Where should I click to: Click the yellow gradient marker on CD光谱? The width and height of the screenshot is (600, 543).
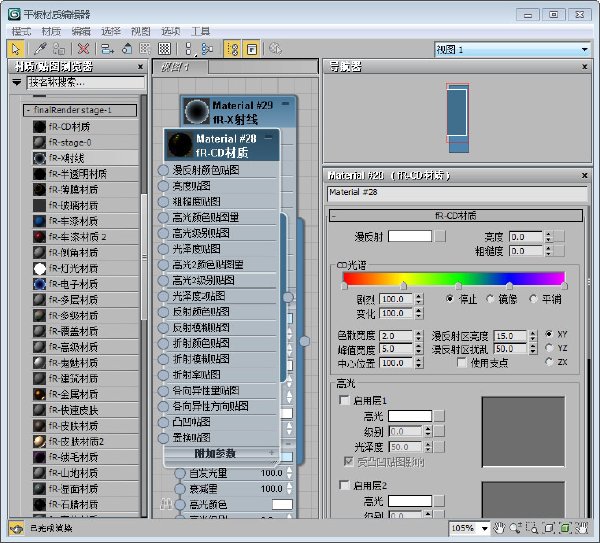click(403, 285)
